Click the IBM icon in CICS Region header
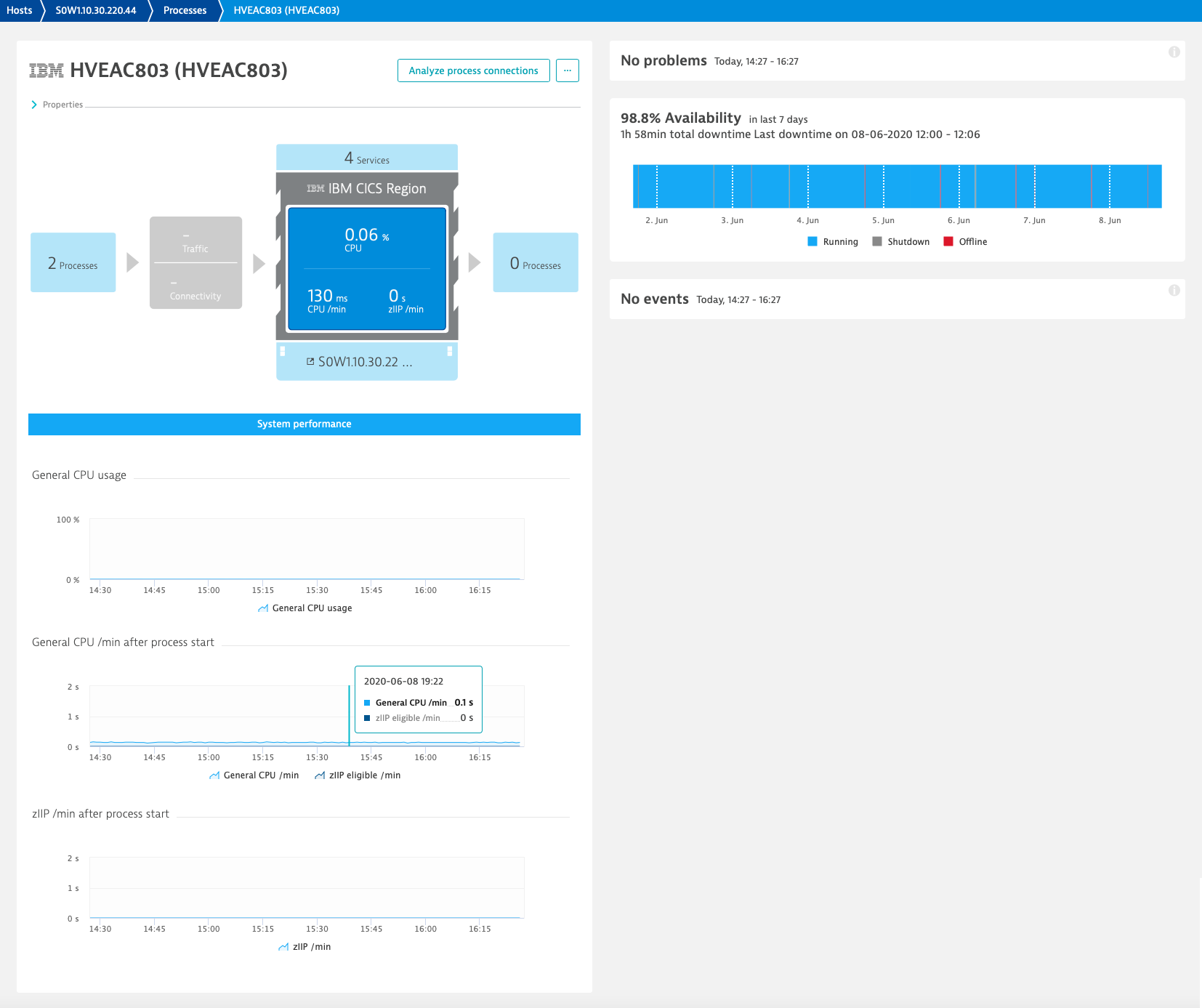Viewport: 1202px width, 1008px height. 315,188
